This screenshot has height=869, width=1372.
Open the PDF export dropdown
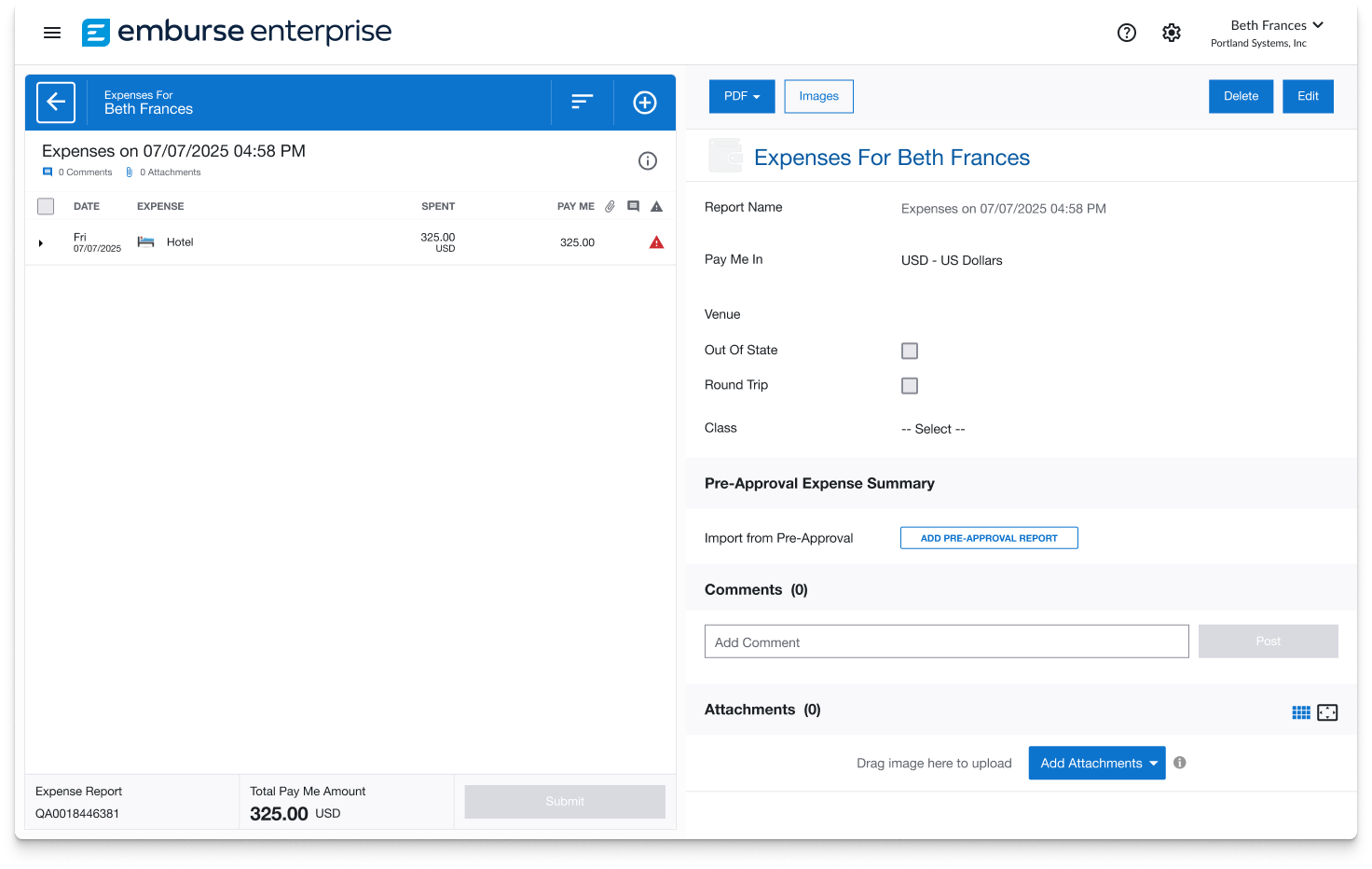[x=741, y=96]
